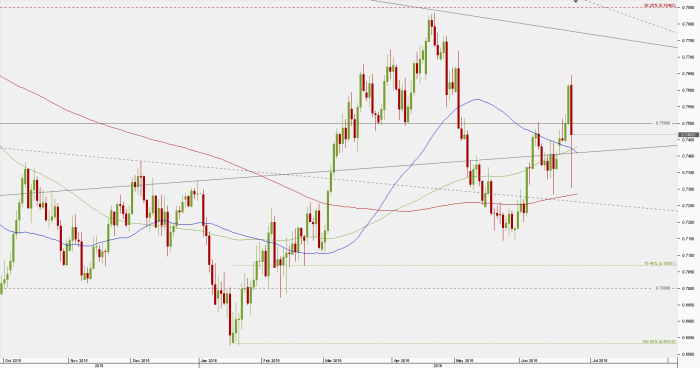Image resolution: width=700 pixels, height=368 pixels.
Task: Click the current price tag on the price axis
Action: tap(688, 134)
